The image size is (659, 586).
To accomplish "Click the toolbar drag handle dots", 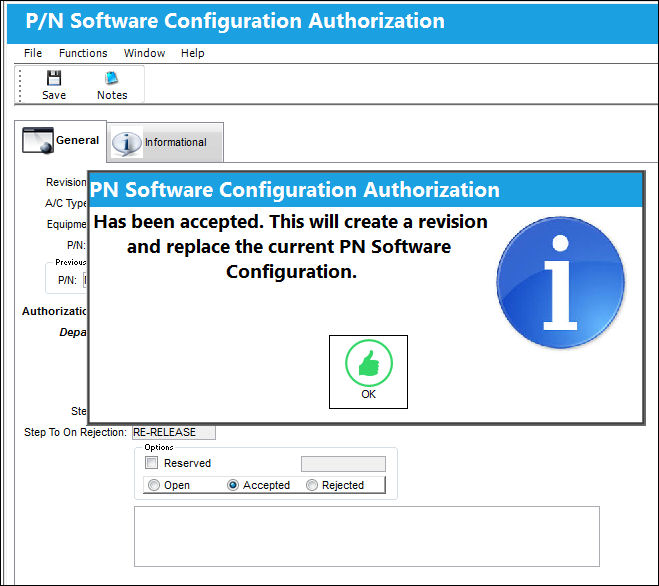I will (x=20, y=85).
